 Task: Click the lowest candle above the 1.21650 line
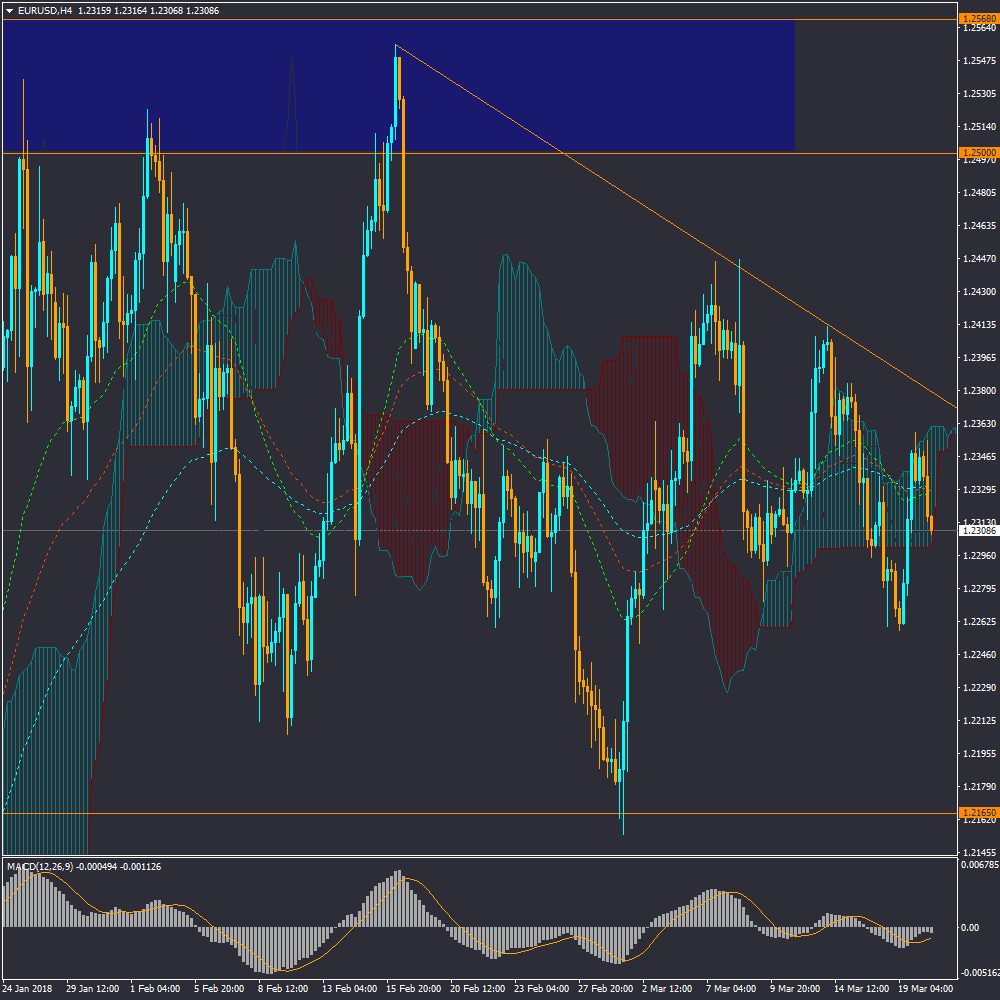point(620,770)
